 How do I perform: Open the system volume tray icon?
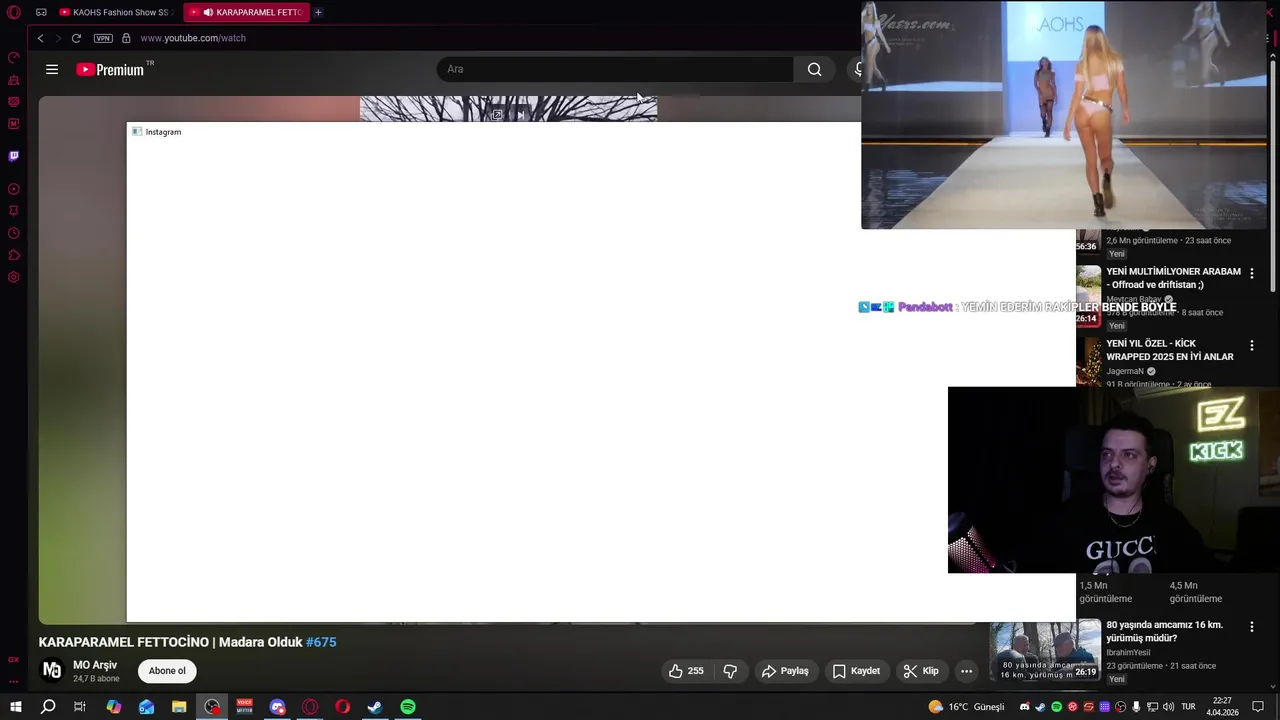click(x=1168, y=707)
